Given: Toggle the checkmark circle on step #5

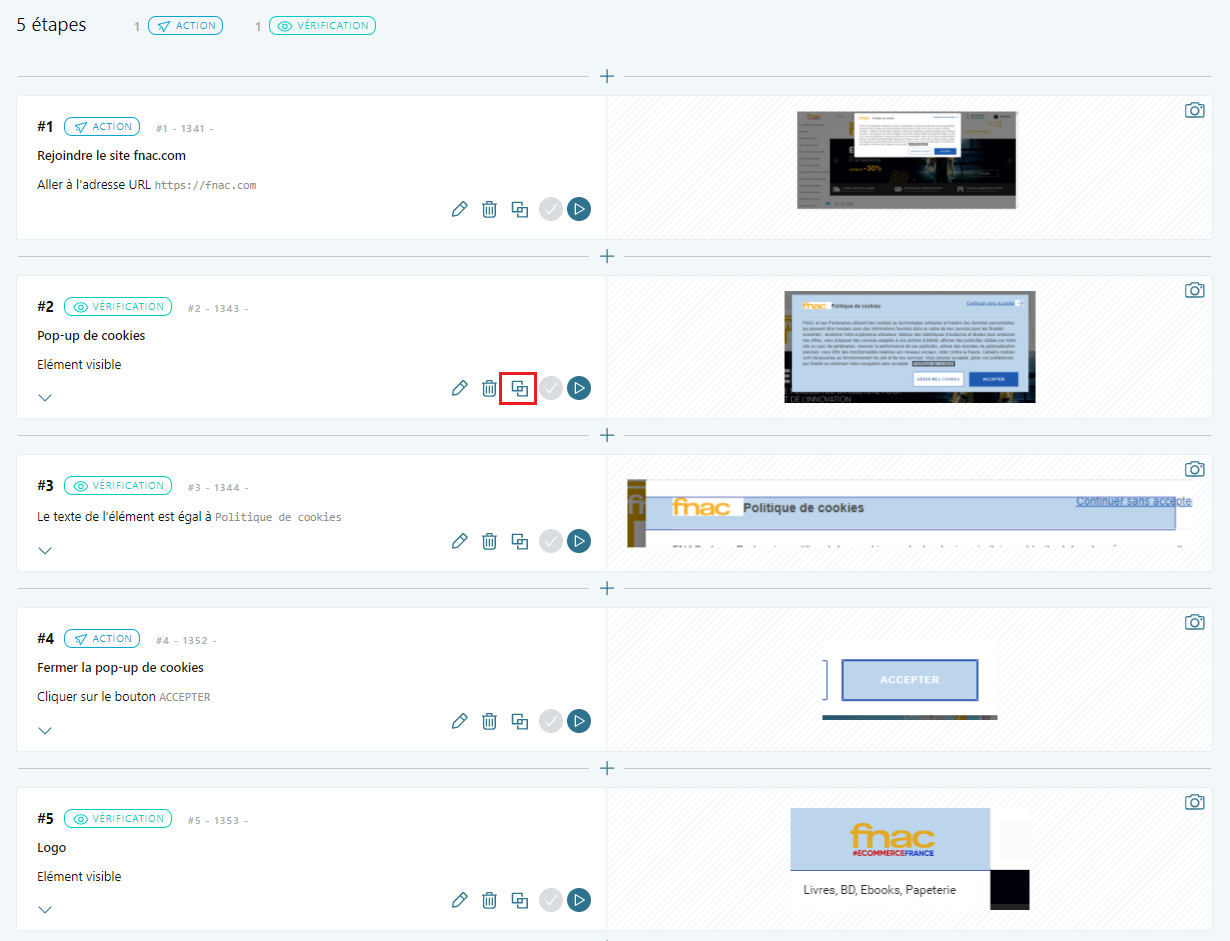Looking at the screenshot, I should pos(550,900).
